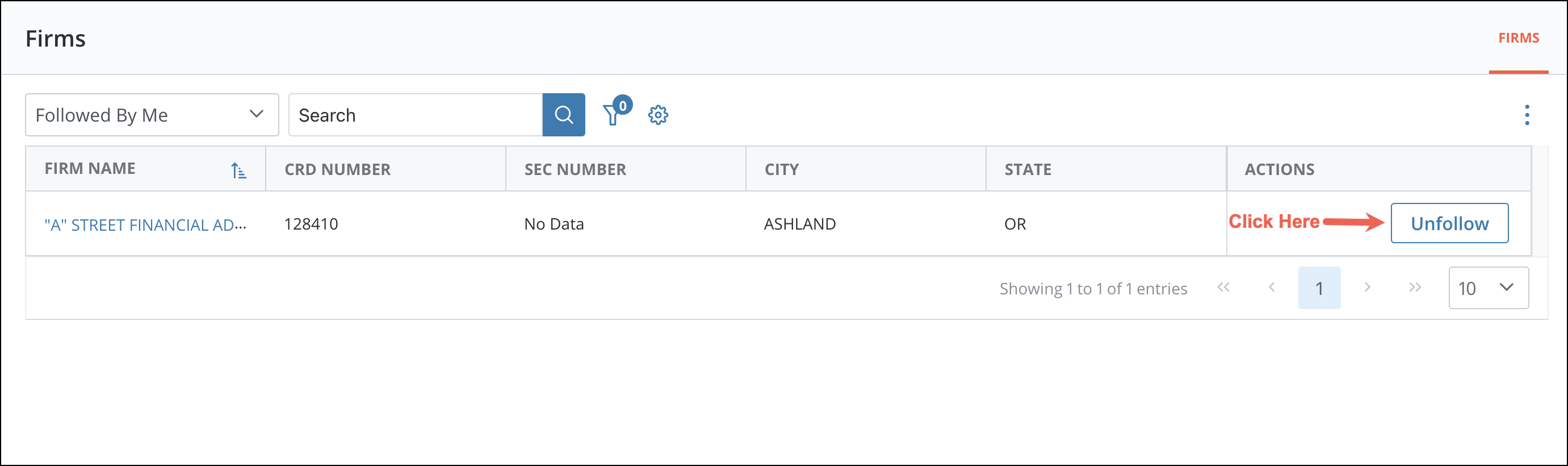Click the CITY column header

pos(782,169)
